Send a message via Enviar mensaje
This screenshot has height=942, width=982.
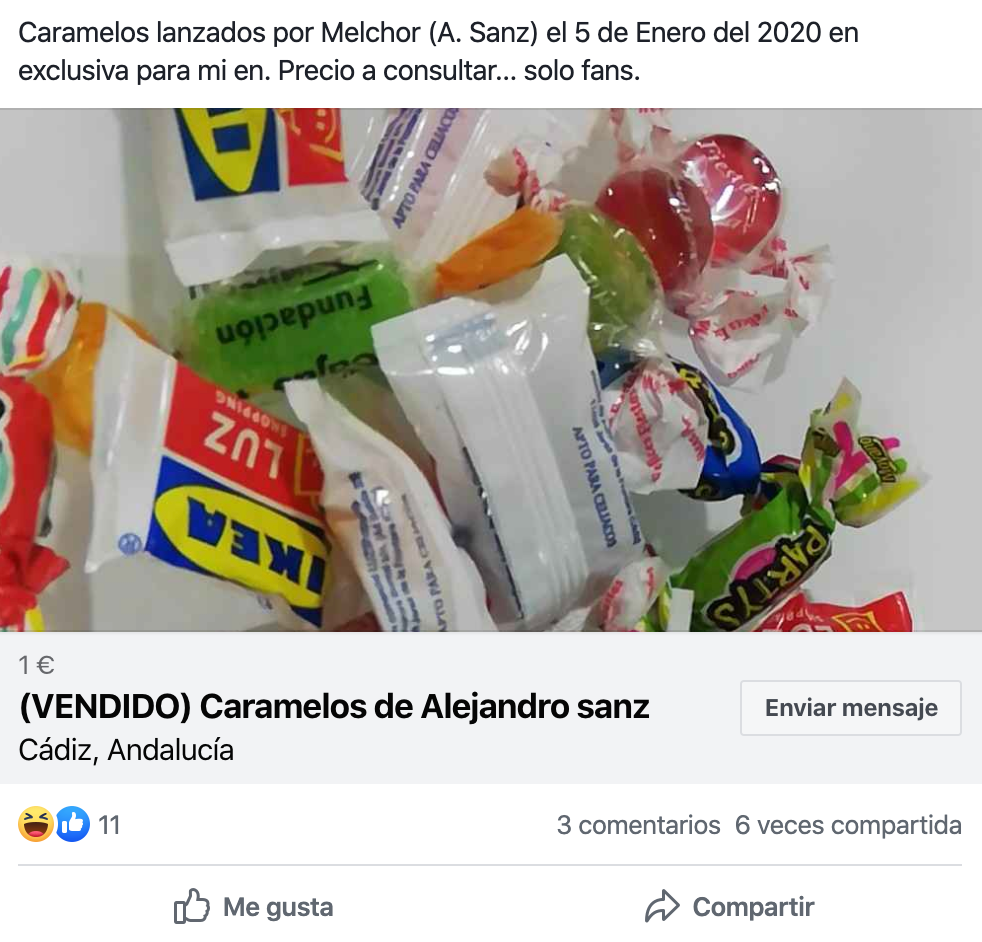click(x=850, y=708)
